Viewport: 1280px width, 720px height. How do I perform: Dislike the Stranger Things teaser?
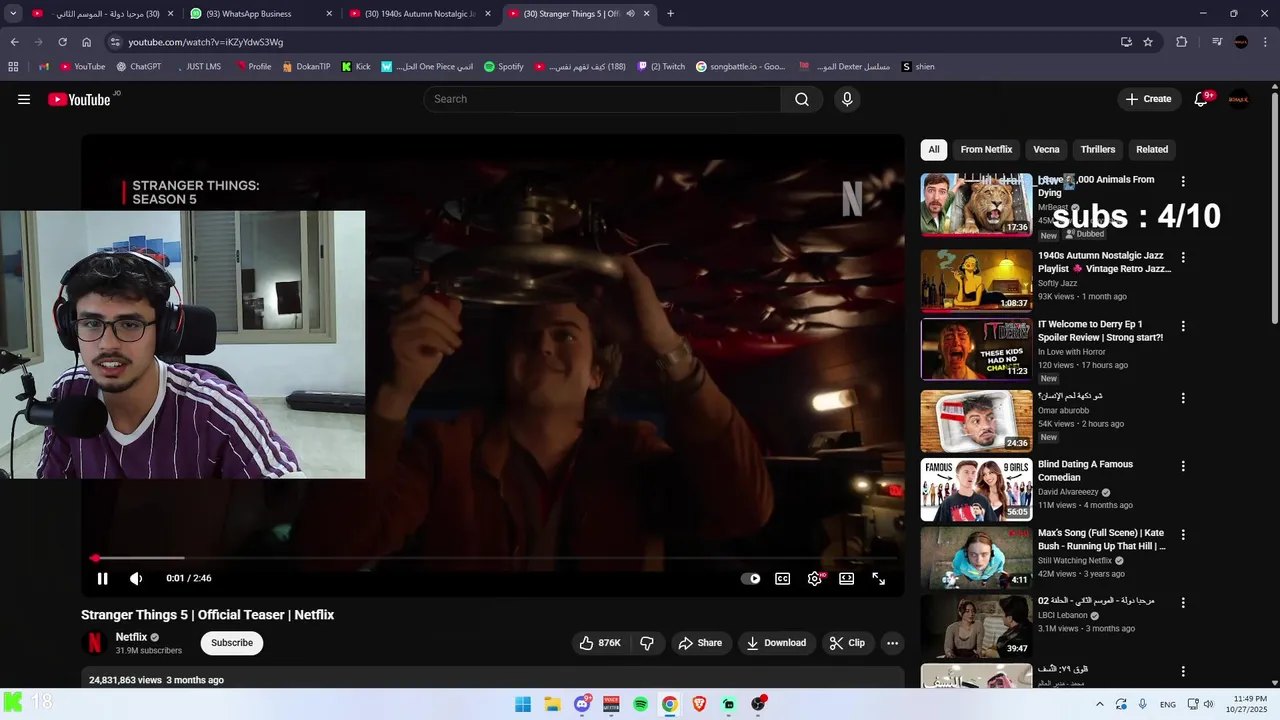(x=647, y=643)
